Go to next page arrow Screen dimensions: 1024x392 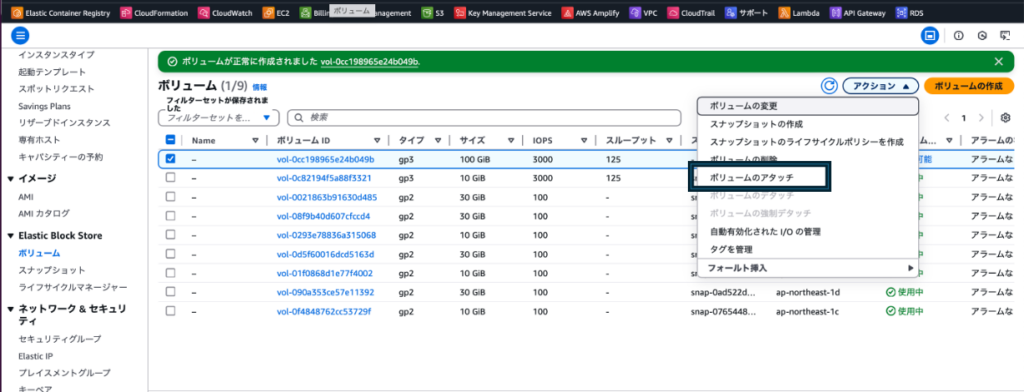click(x=981, y=118)
